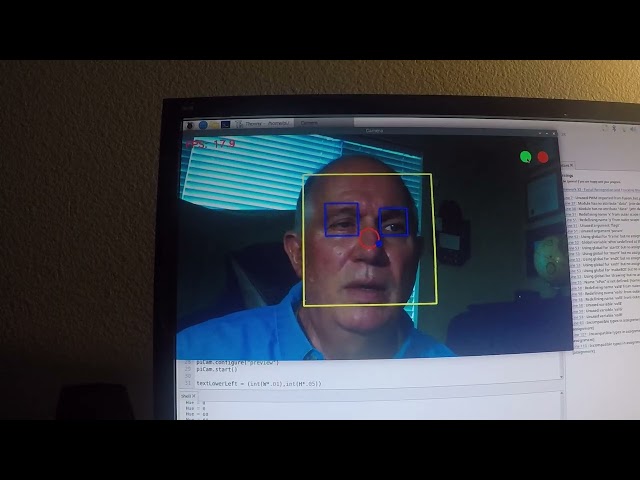Switch to the Thonny taskbar window button
The height and width of the screenshot is (480, 640).
pyautogui.click(x=264, y=123)
